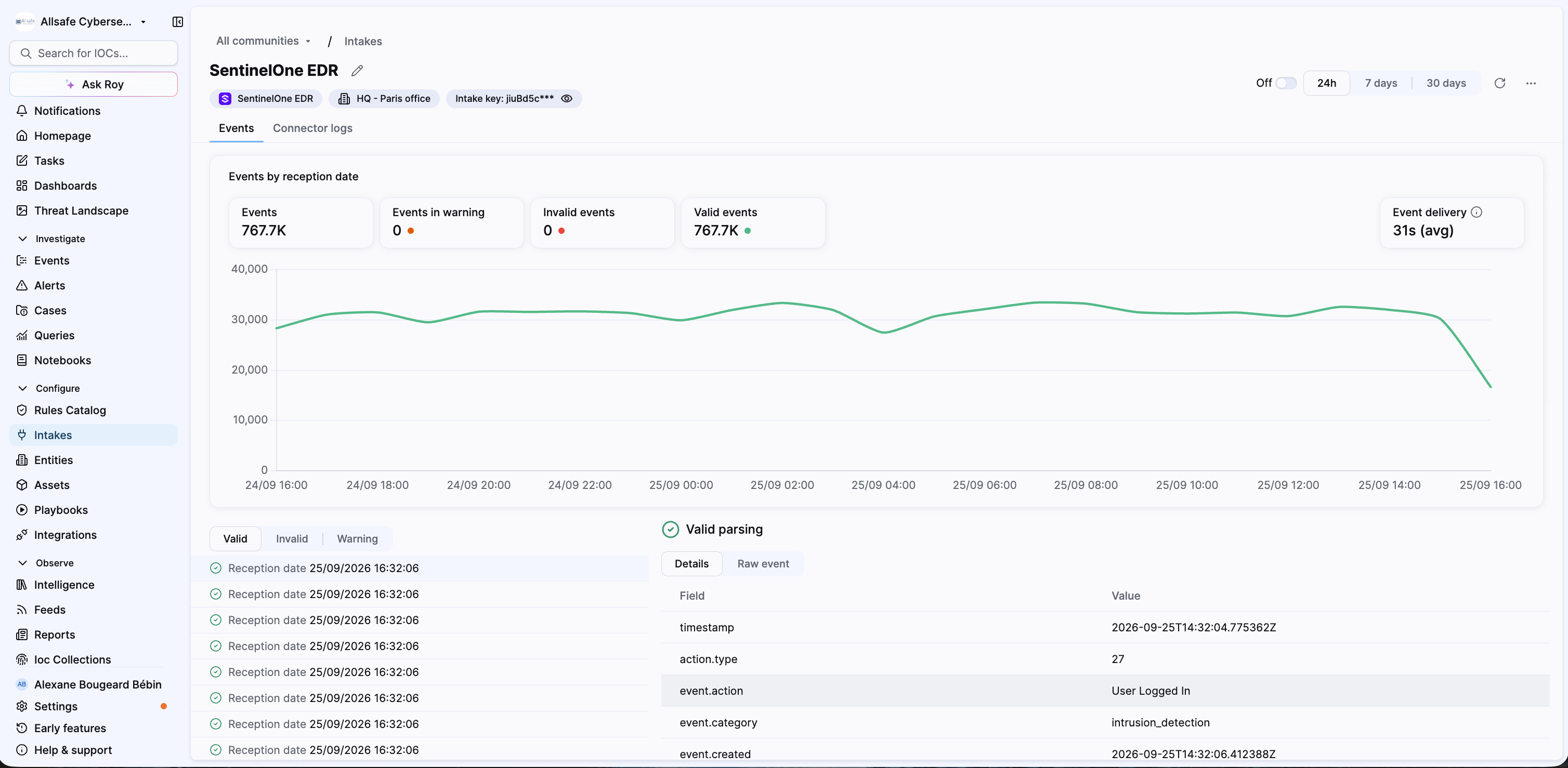Click the Tasks pencil icon
The width and height of the screenshot is (1568, 768).
pos(22,161)
